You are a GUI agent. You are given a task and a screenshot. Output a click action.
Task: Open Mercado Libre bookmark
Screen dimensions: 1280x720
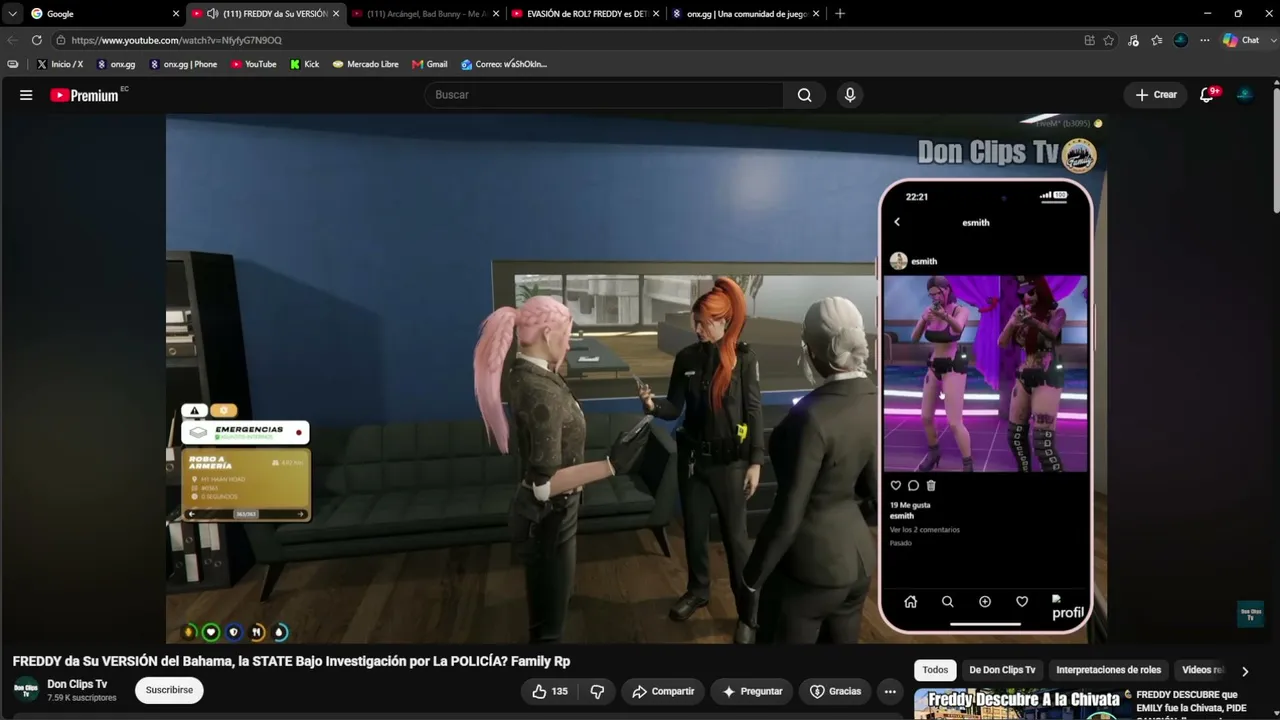(x=366, y=64)
